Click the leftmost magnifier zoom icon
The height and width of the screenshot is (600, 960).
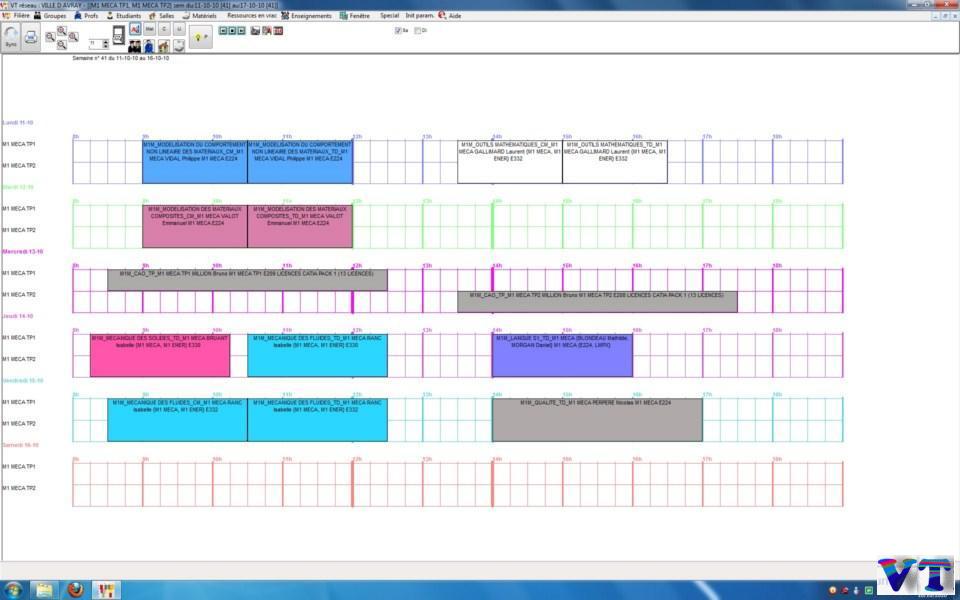click(x=50, y=37)
